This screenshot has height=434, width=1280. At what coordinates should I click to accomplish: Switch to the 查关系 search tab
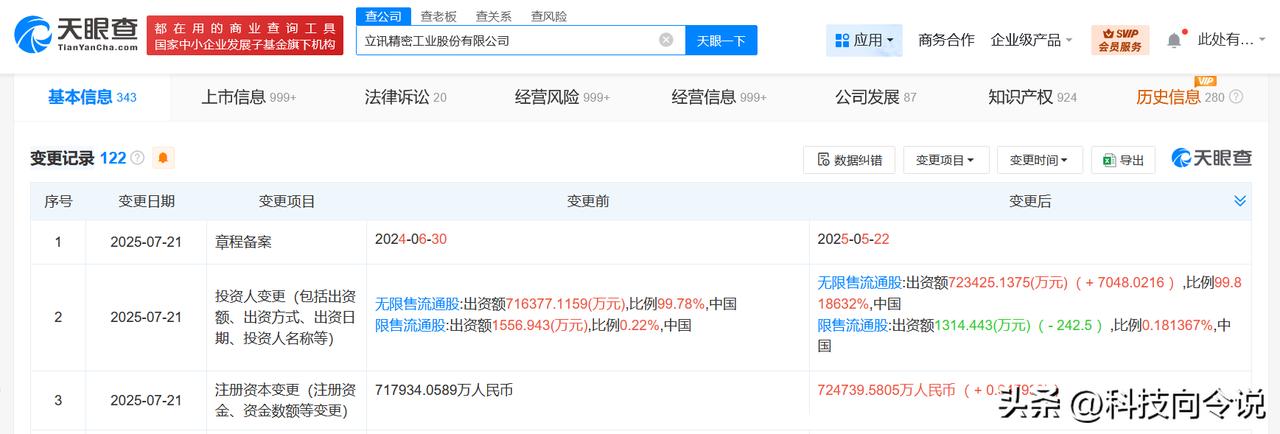[493, 16]
